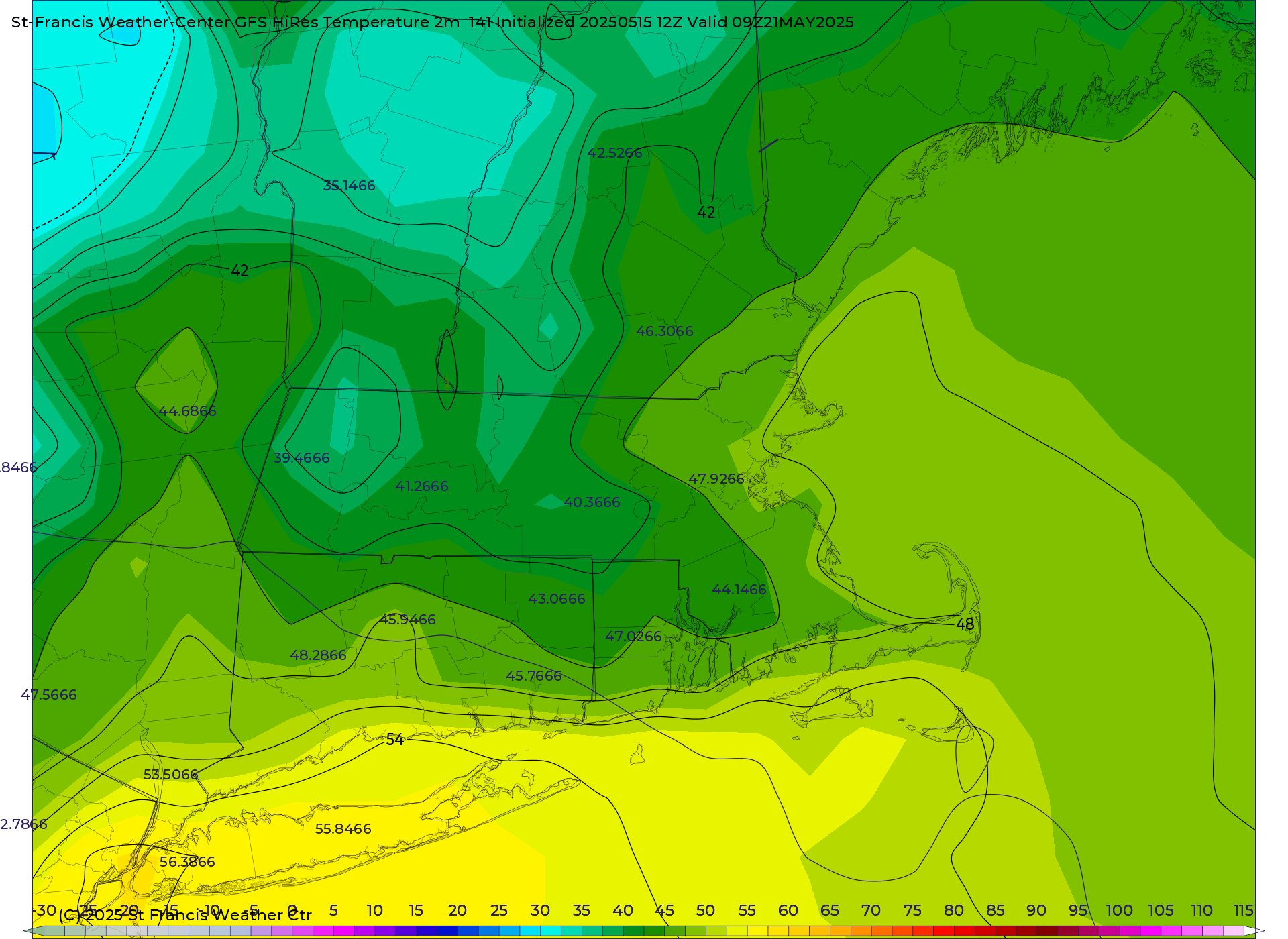Click the 115 label on the colorbar
1288x939 pixels.
tap(1243, 910)
